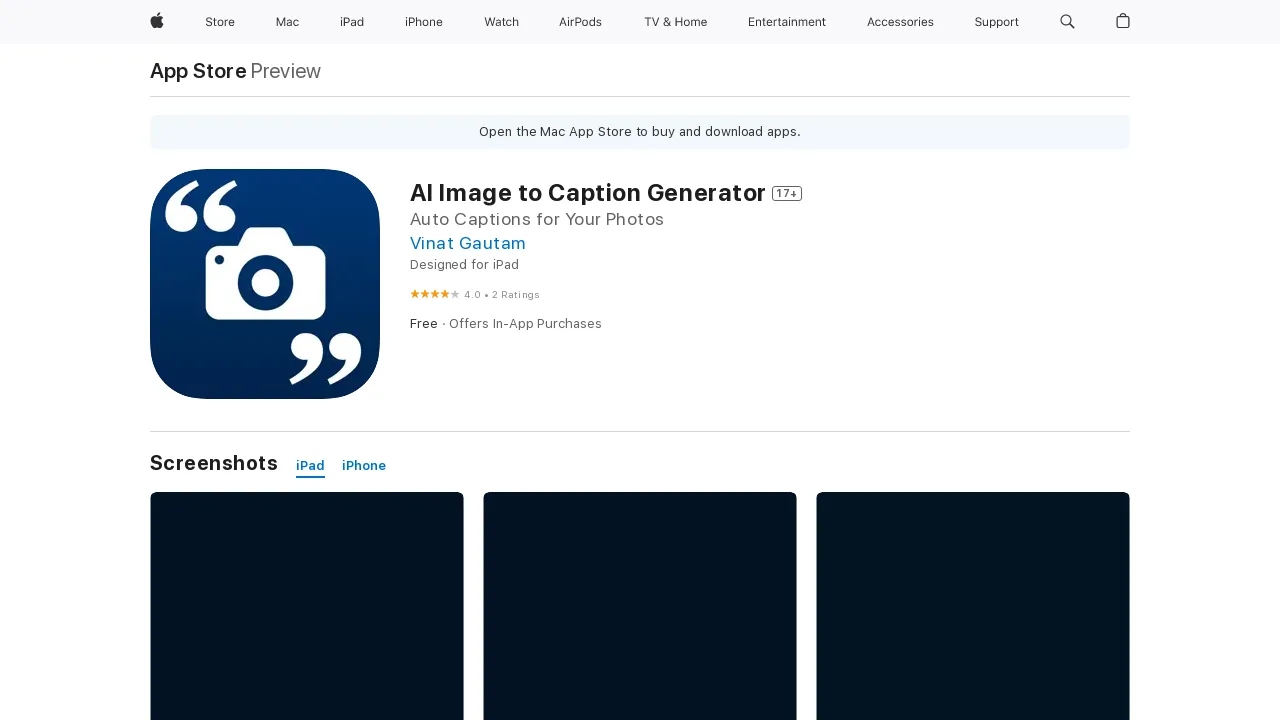Open the Support page
Image resolution: width=1280 pixels, height=720 pixels.
point(996,22)
